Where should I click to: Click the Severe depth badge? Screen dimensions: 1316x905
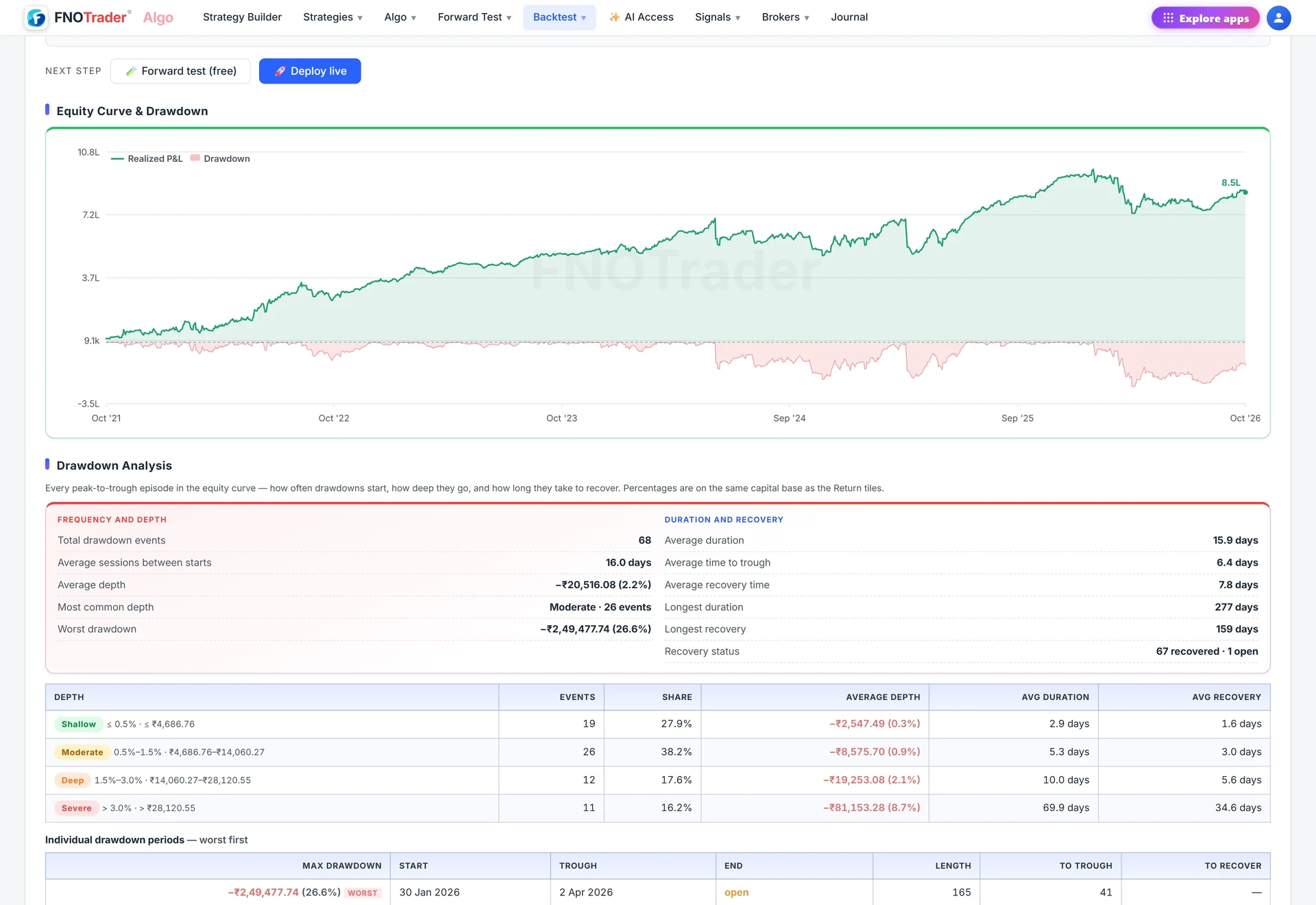[x=77, y=808]
